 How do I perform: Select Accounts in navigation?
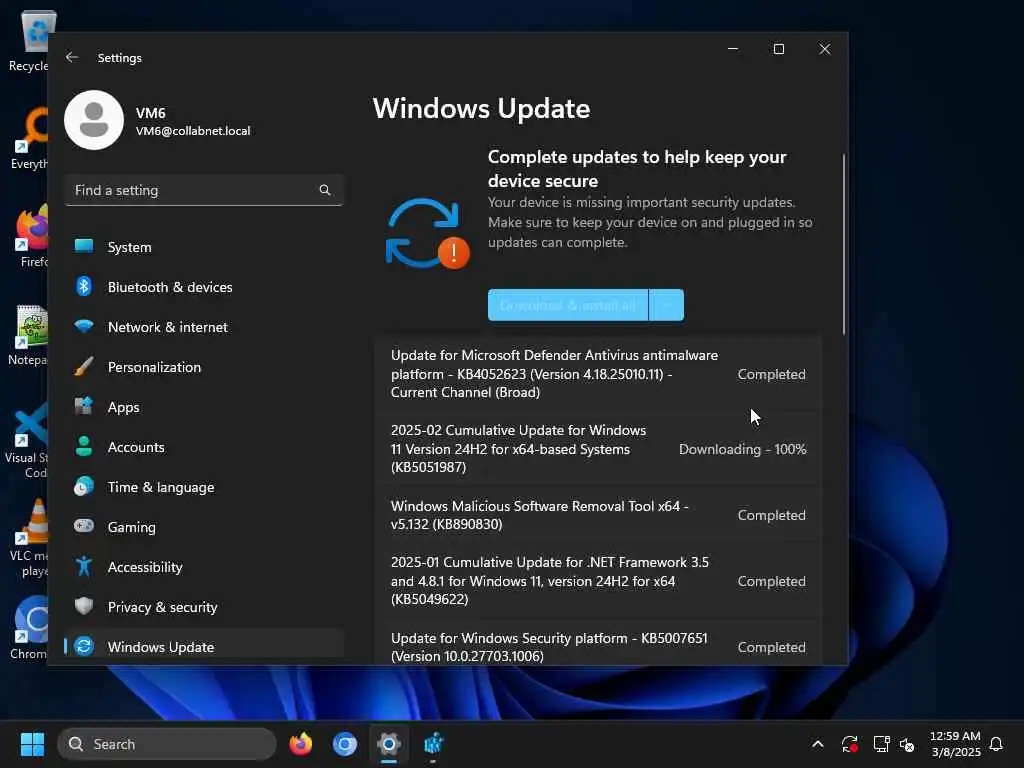204,447
